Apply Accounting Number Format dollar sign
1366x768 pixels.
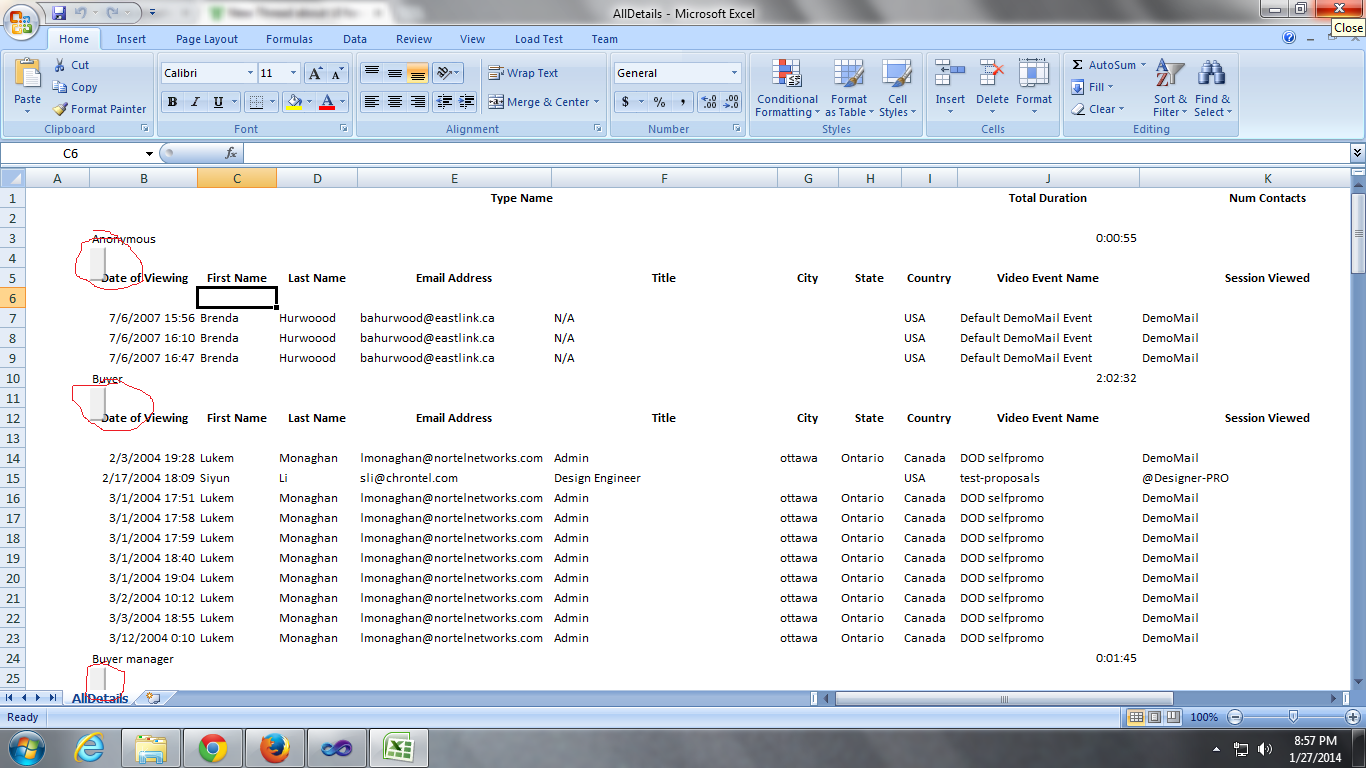(x=625, y=102)
